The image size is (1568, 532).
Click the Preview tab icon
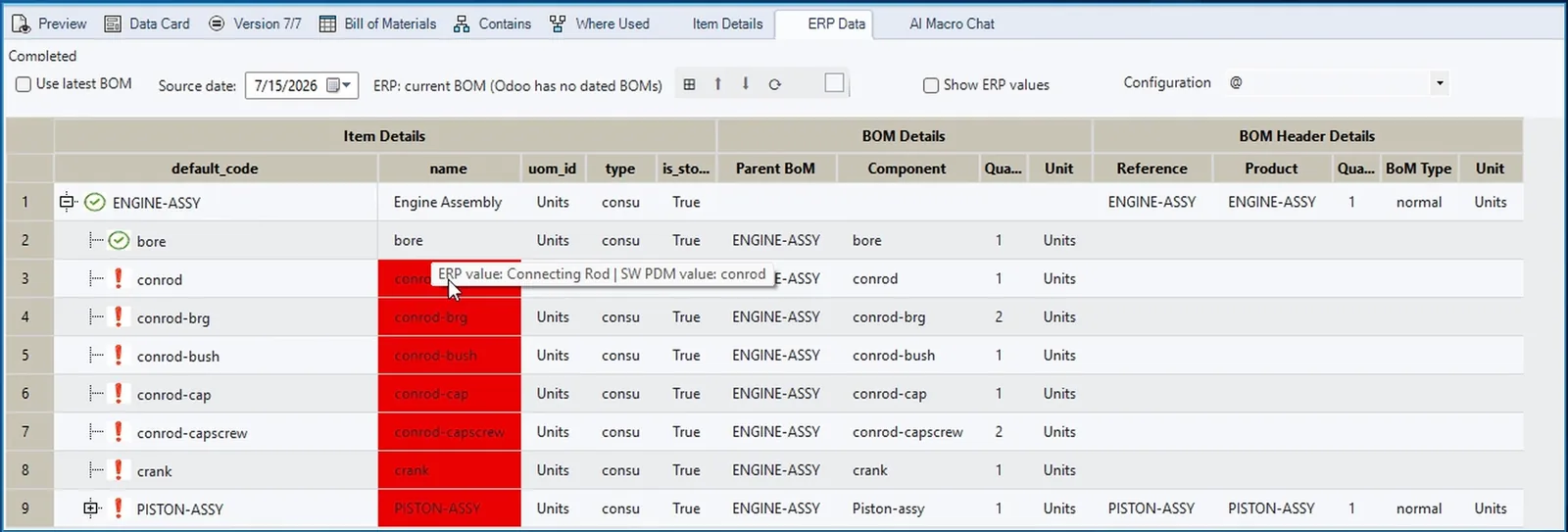click(x=21, y=24)
